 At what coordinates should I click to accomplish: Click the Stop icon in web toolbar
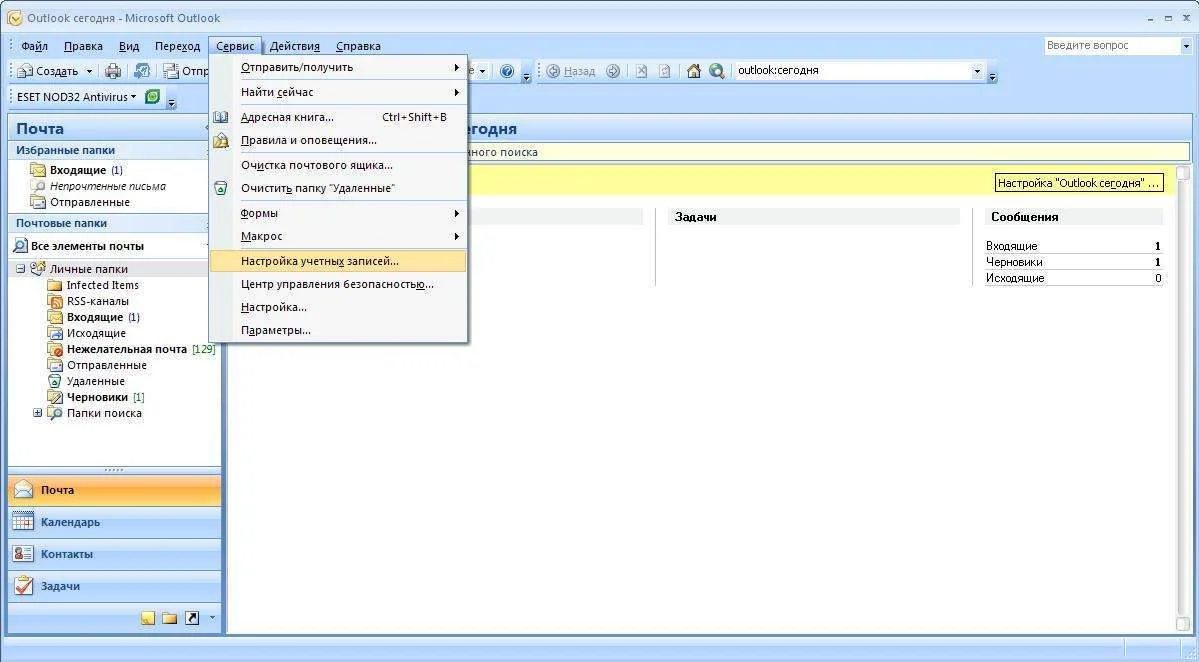click(642, 71)
